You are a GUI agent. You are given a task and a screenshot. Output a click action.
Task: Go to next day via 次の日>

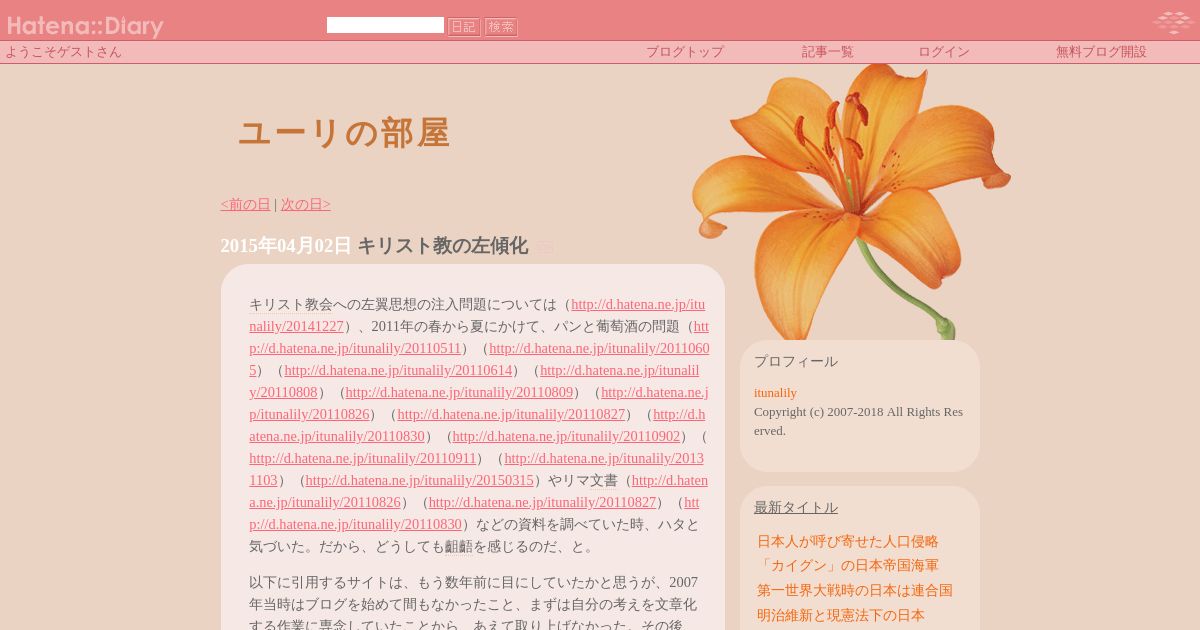306,204
